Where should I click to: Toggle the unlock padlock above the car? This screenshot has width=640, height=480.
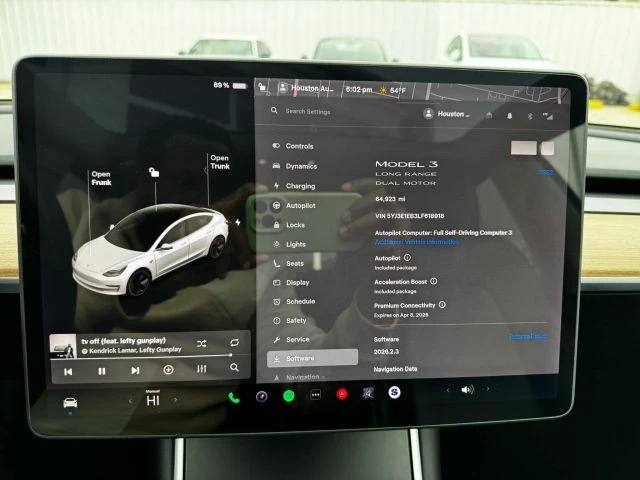(154, 172)
